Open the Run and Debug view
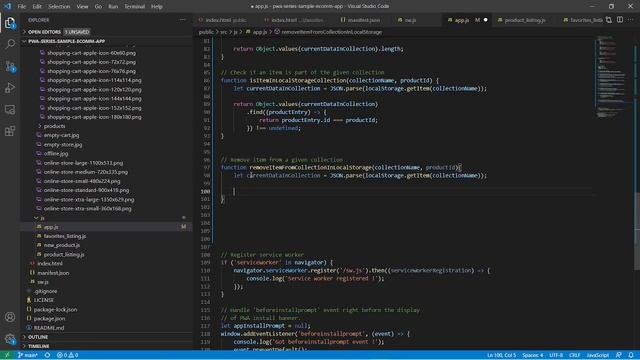Viewport: 640px width, 360px height. pos(10,88)
